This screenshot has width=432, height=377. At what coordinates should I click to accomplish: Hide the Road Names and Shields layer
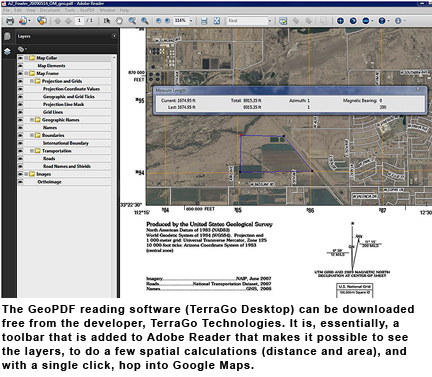click(x=21, y=166)
